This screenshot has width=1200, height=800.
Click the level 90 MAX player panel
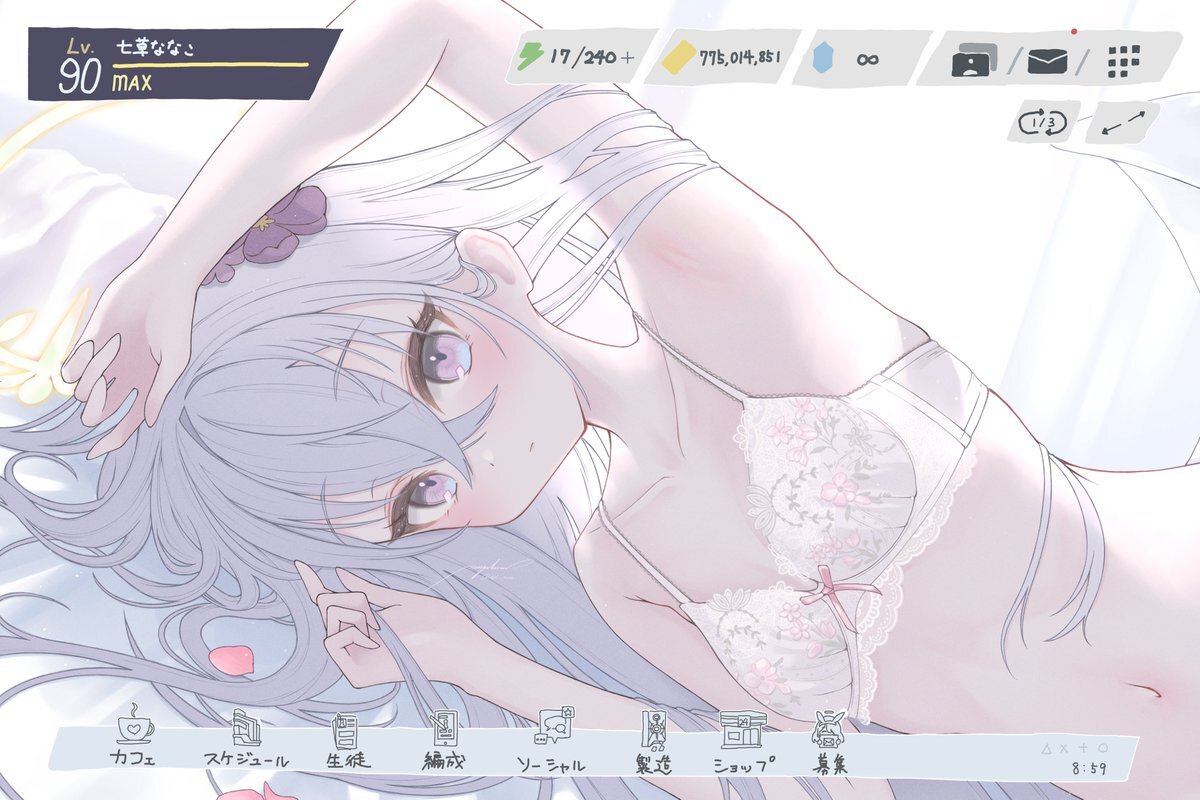185,64
